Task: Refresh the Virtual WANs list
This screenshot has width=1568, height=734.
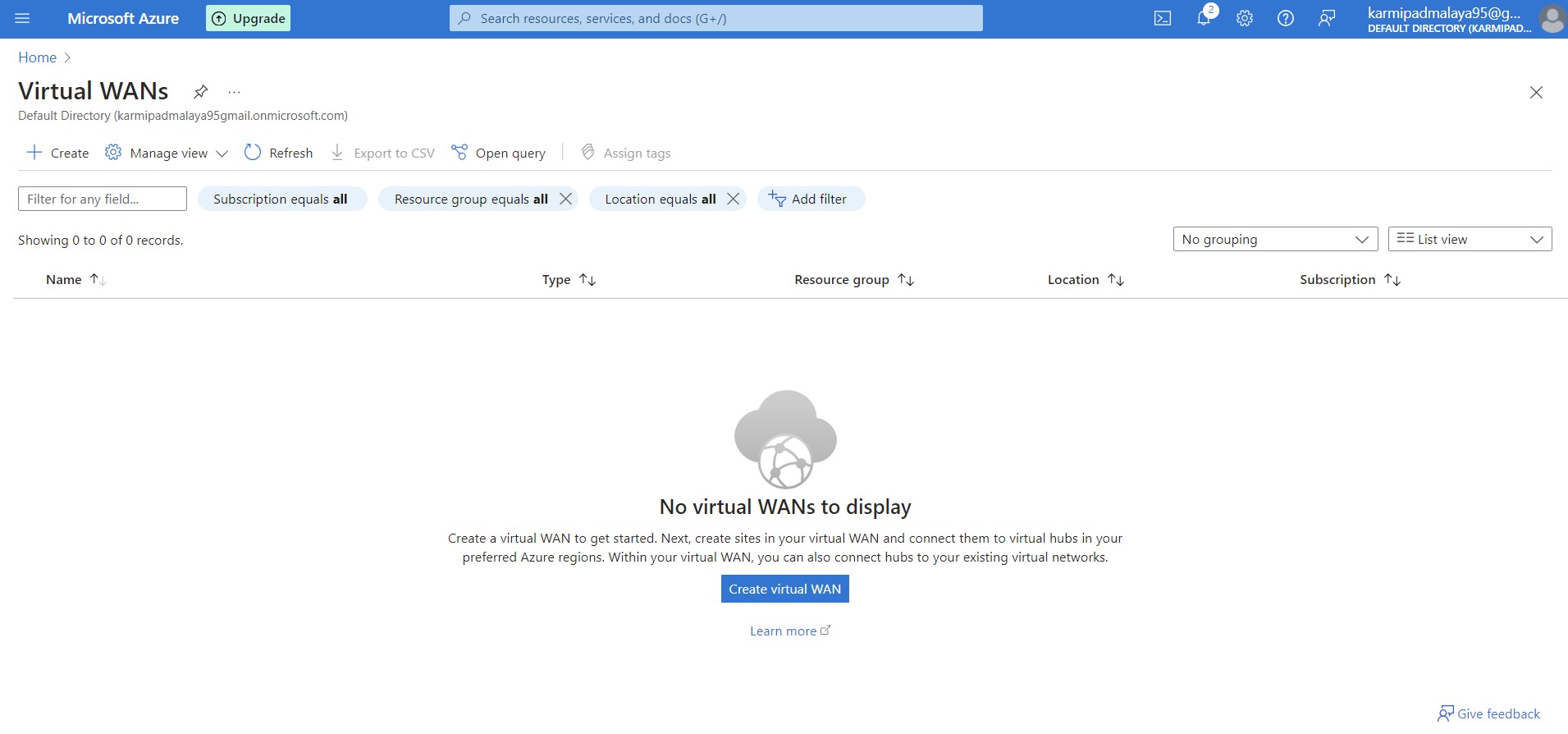Action: point(279,153)
